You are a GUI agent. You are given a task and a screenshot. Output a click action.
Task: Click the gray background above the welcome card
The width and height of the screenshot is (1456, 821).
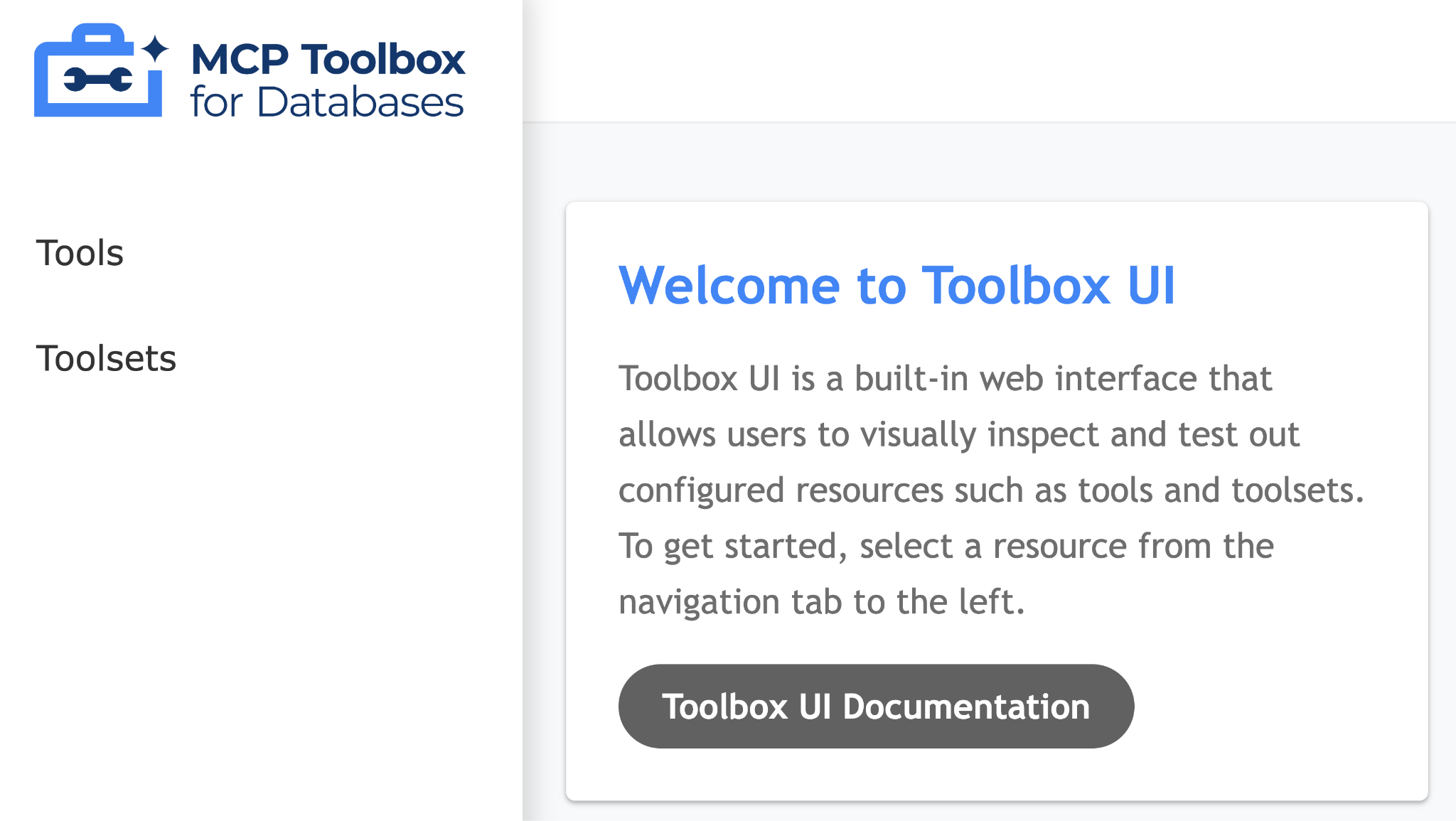click(995, 162)
